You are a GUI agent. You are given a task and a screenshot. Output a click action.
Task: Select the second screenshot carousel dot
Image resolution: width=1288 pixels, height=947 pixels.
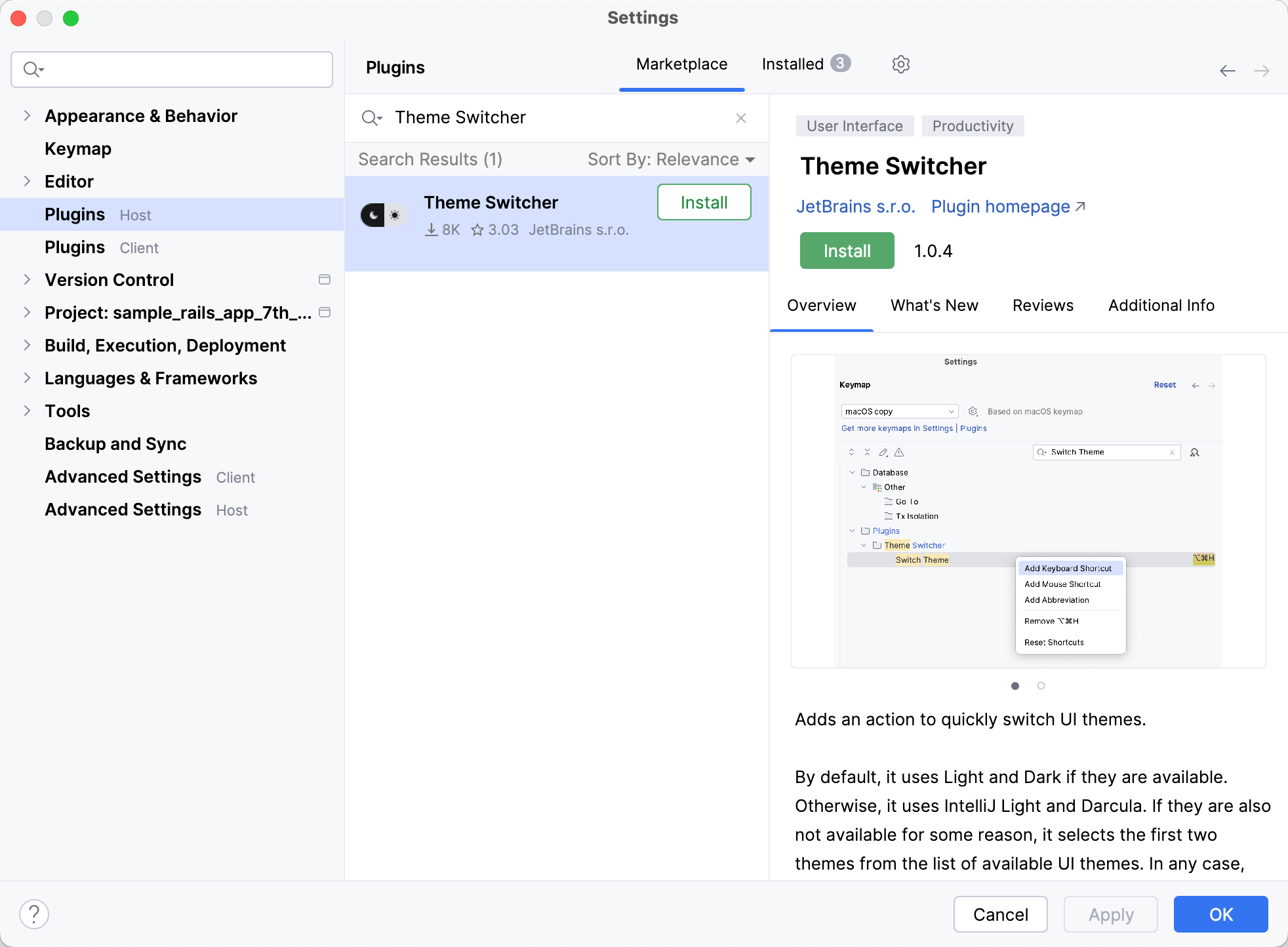coord(1041,685)
